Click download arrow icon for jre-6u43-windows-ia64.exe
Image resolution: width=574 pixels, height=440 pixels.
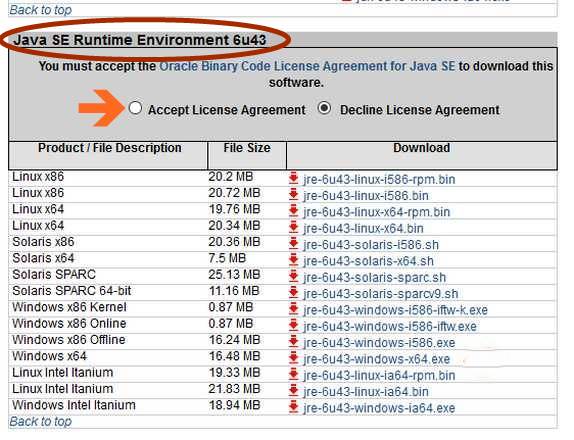click(x=294, y=407)
